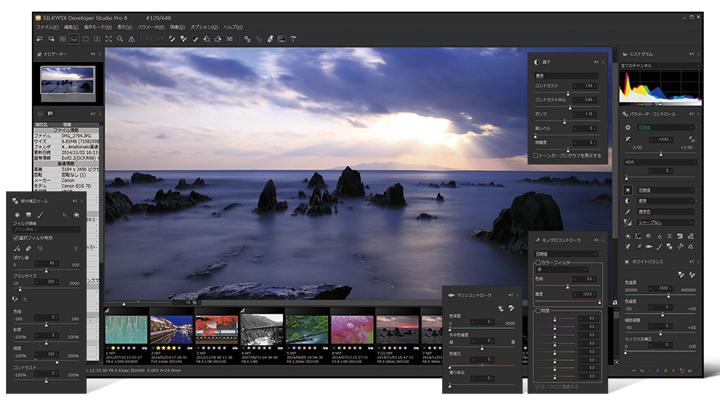Open the Help menu
Screen dimensions: 720x400
233,28
